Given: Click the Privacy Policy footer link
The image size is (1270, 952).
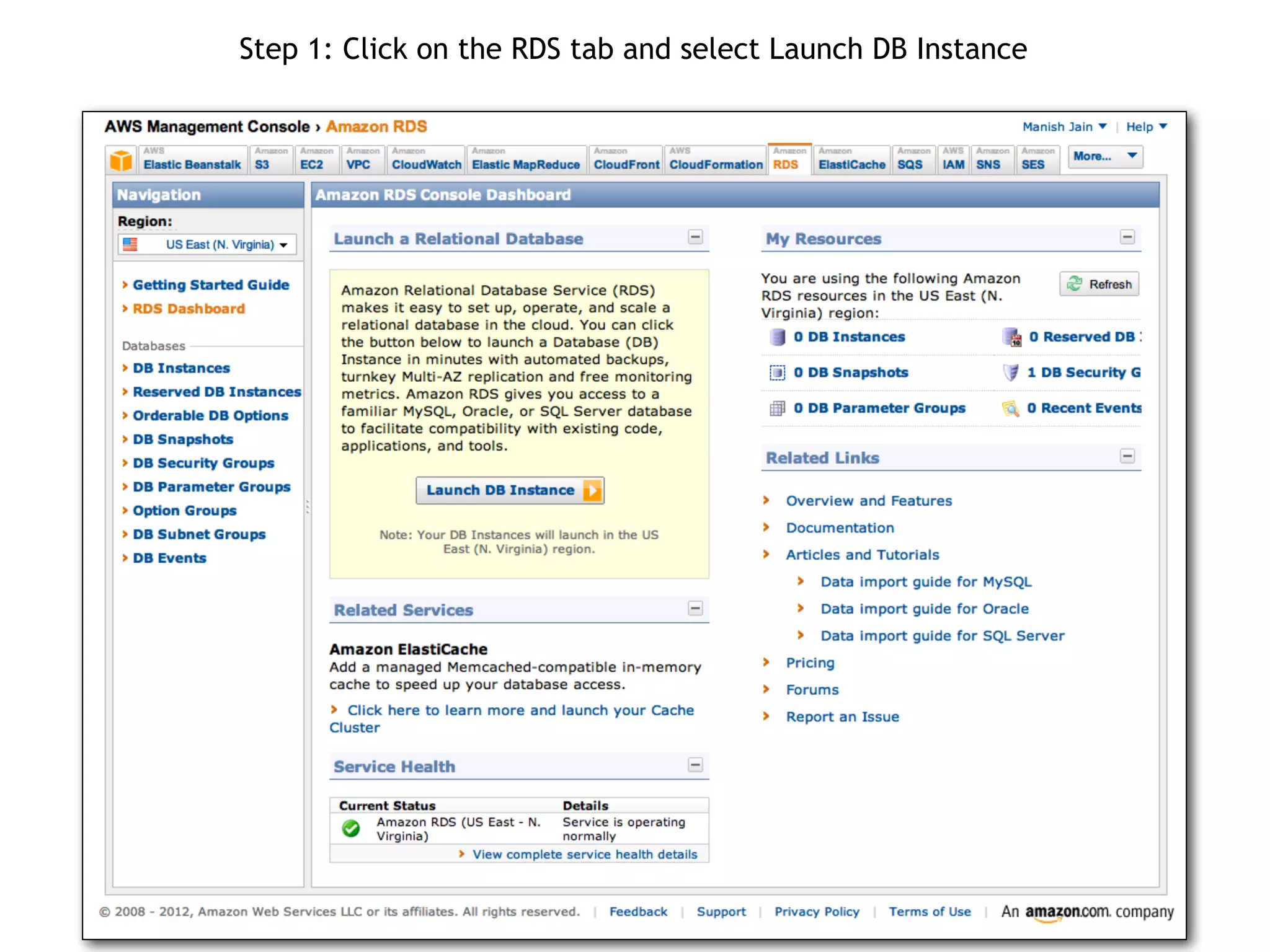Looking at the screenshot, I should (817, 912).
